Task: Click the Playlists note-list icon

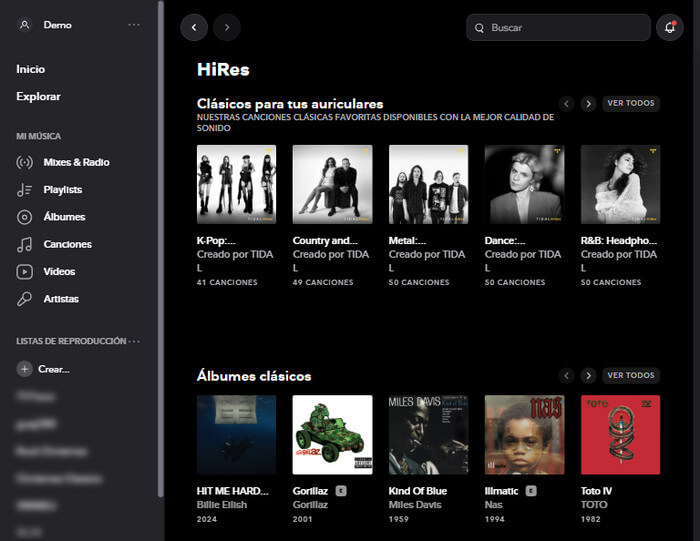Action: click(x=25, y=190)
